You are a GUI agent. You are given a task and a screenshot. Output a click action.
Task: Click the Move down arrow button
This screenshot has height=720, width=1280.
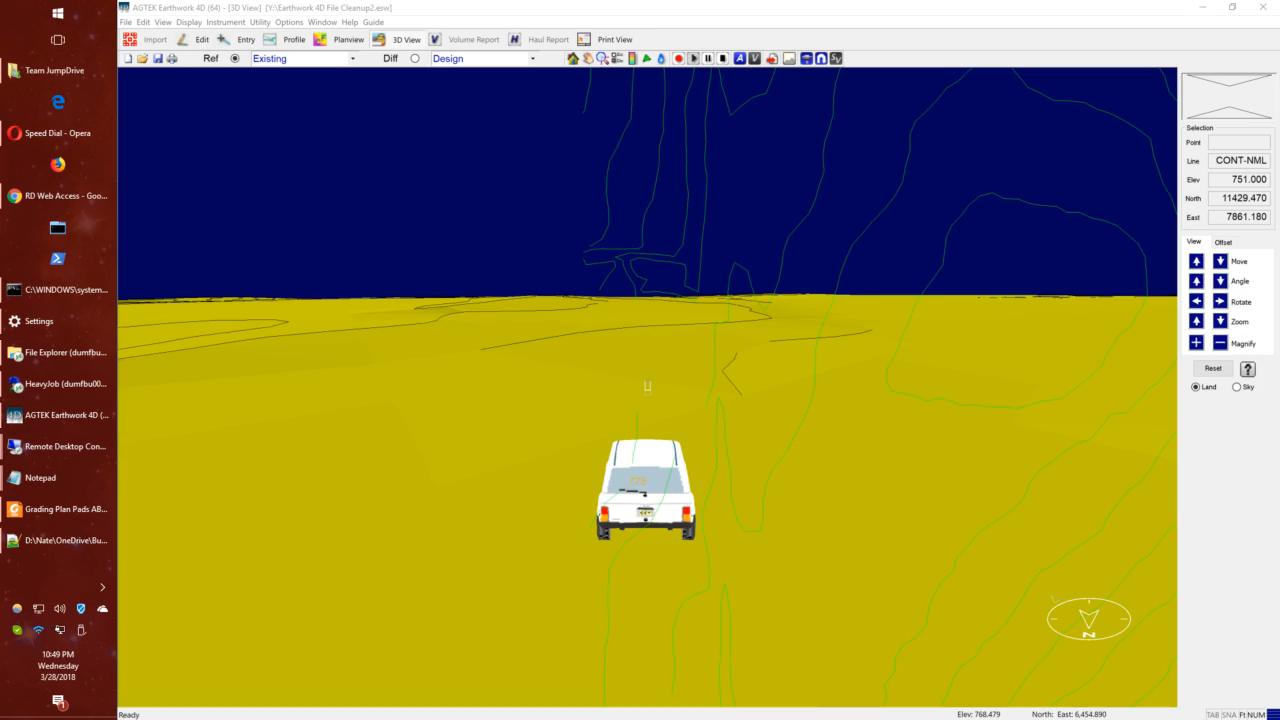pyautogui.click(x=1220, y=261)
